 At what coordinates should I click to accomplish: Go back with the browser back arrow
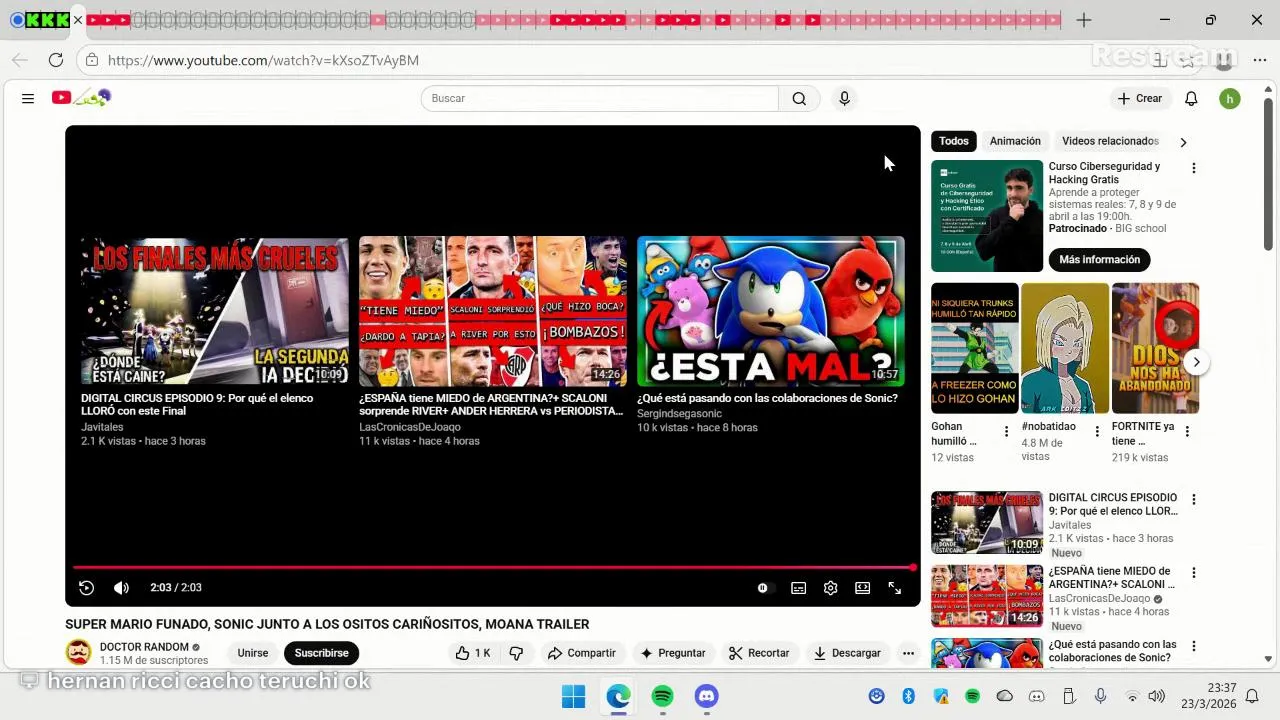pyautogui.click(x=20, y=60)
